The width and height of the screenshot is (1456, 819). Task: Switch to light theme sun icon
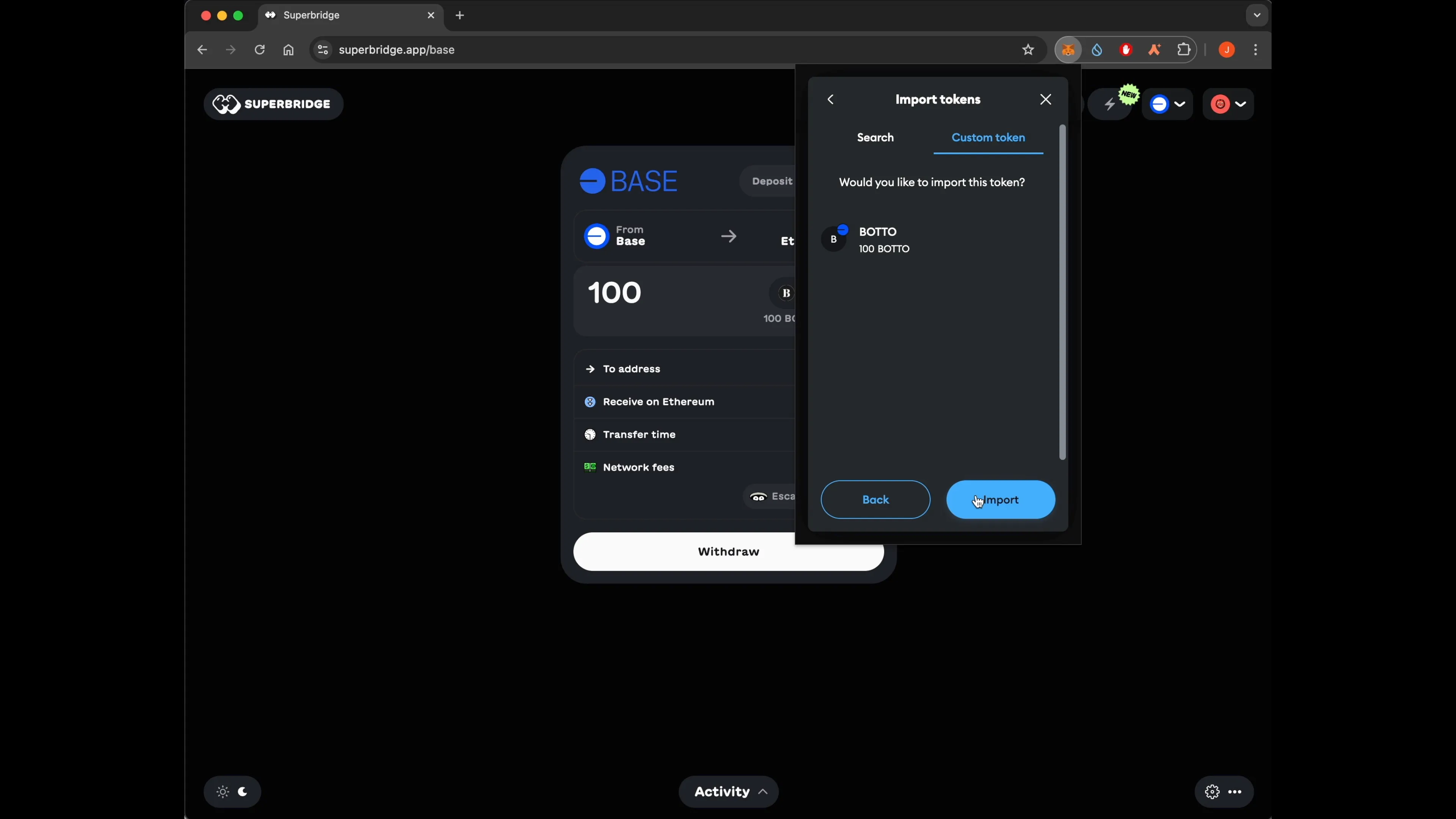(223, 792)
